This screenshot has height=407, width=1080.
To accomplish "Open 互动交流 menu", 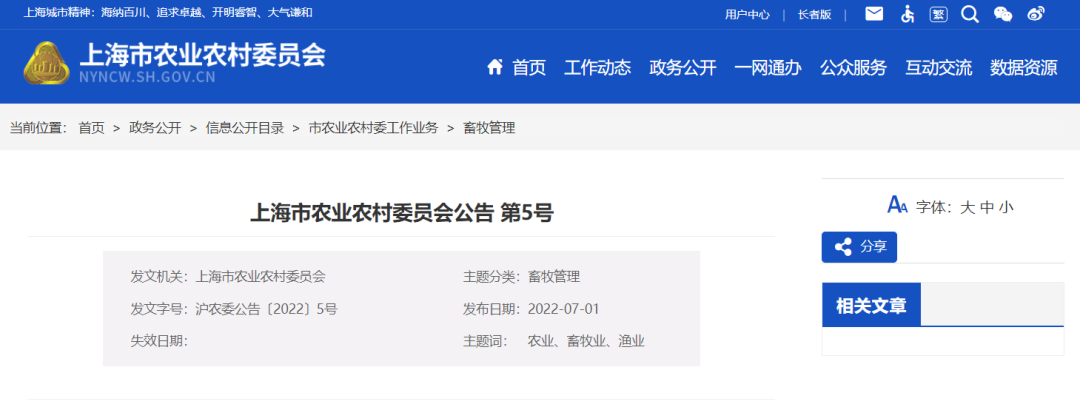I will coord(938,67).
